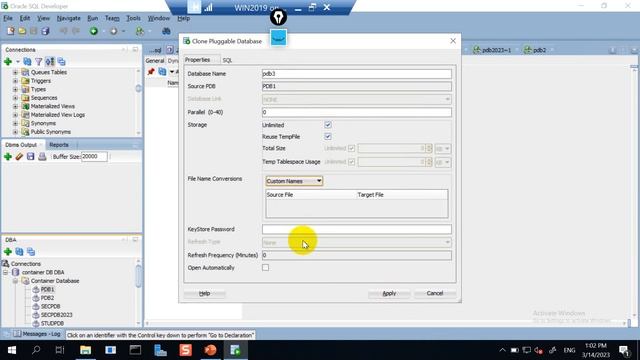Click the Windows Start button
Screen dimensions: 640x360
point(11,350)
